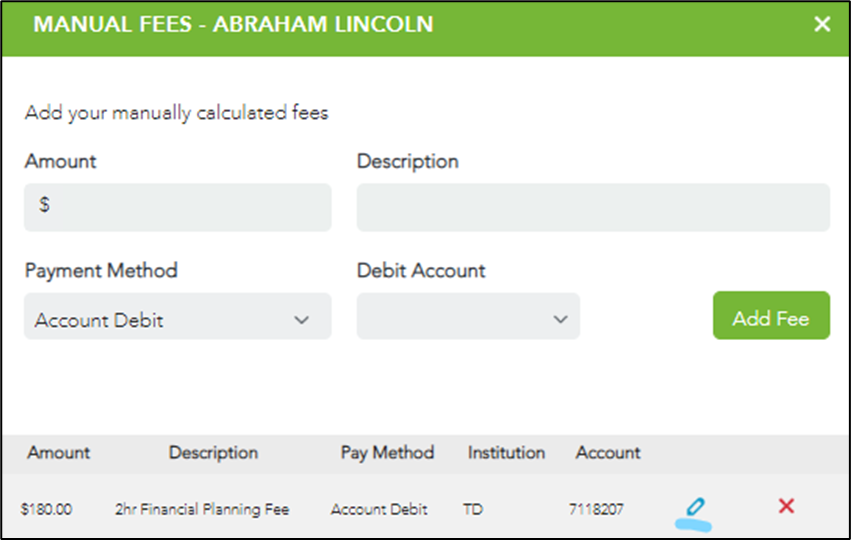This screenshot has width=851, height=540.
Task: Edit the 2hr Financial Planning Fee entry
Action: [x=695, y=507]
